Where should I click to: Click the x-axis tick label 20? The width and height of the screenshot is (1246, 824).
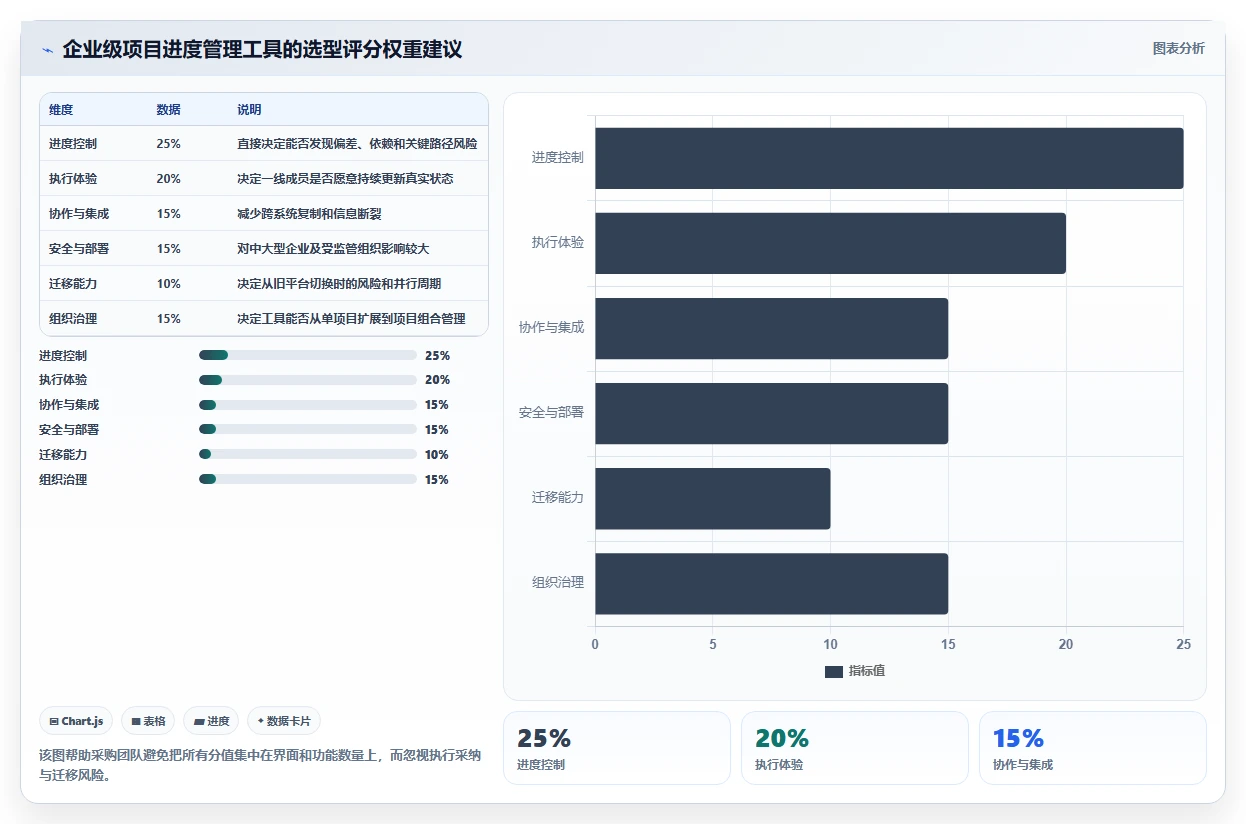click(1066, 645)
